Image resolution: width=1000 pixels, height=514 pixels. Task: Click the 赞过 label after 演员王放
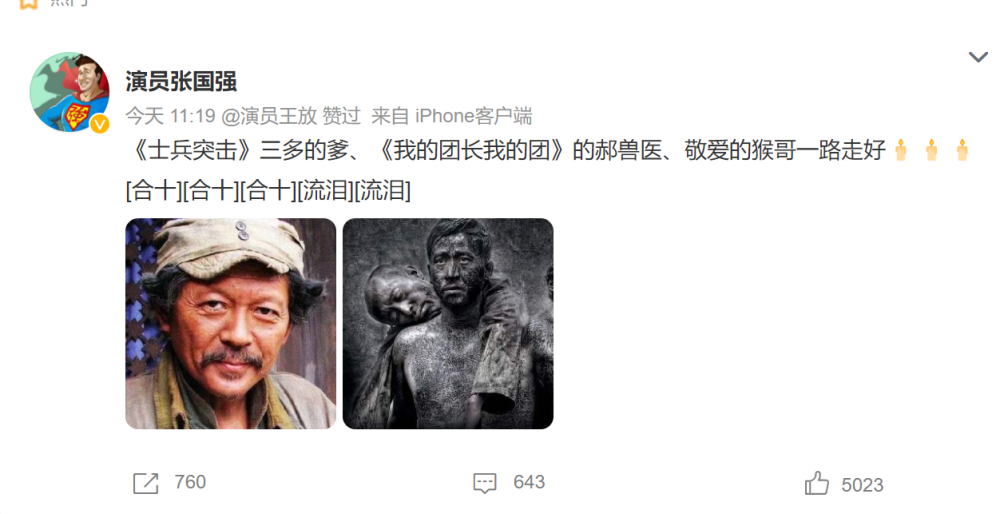[342, 116]
